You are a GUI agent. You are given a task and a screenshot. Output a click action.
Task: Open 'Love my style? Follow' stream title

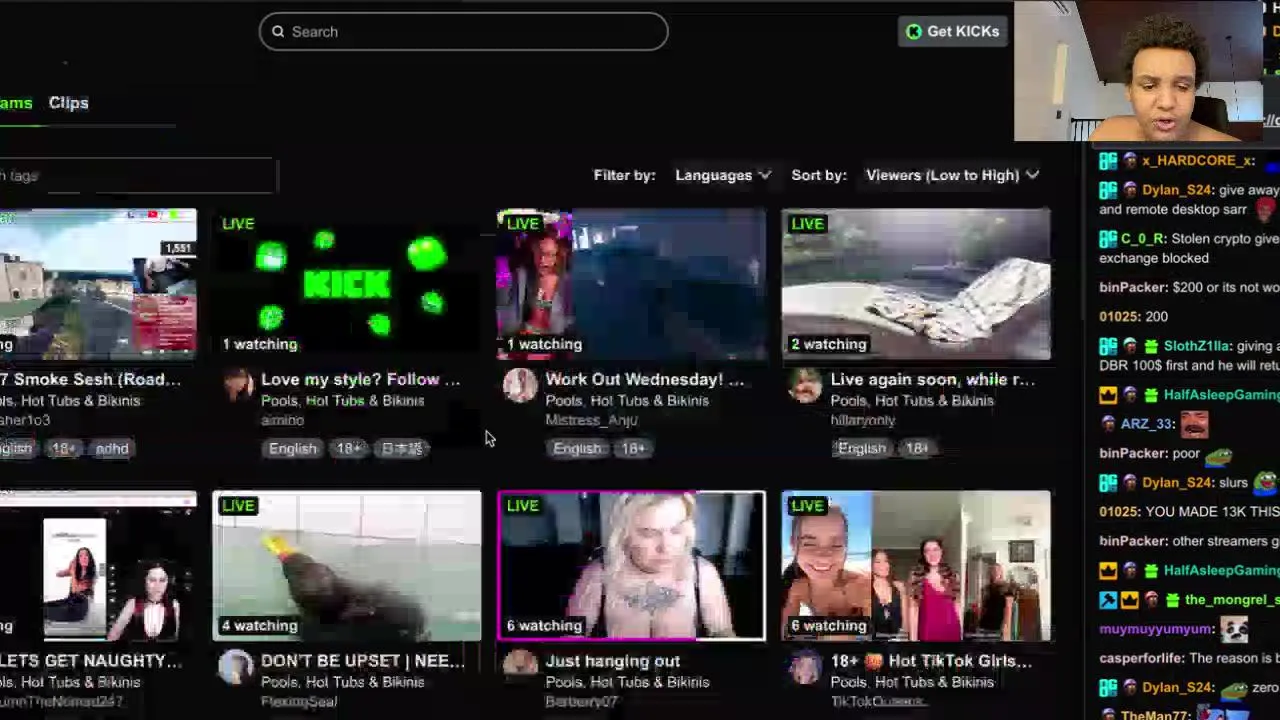pyautogui.click(x=360, y=379)
